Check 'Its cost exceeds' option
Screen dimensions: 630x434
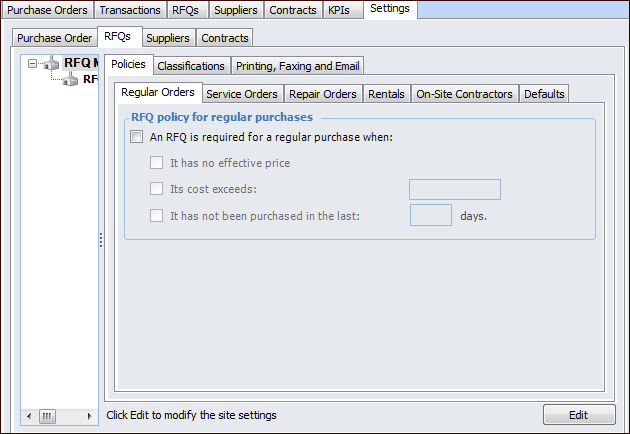click(156, 189)
